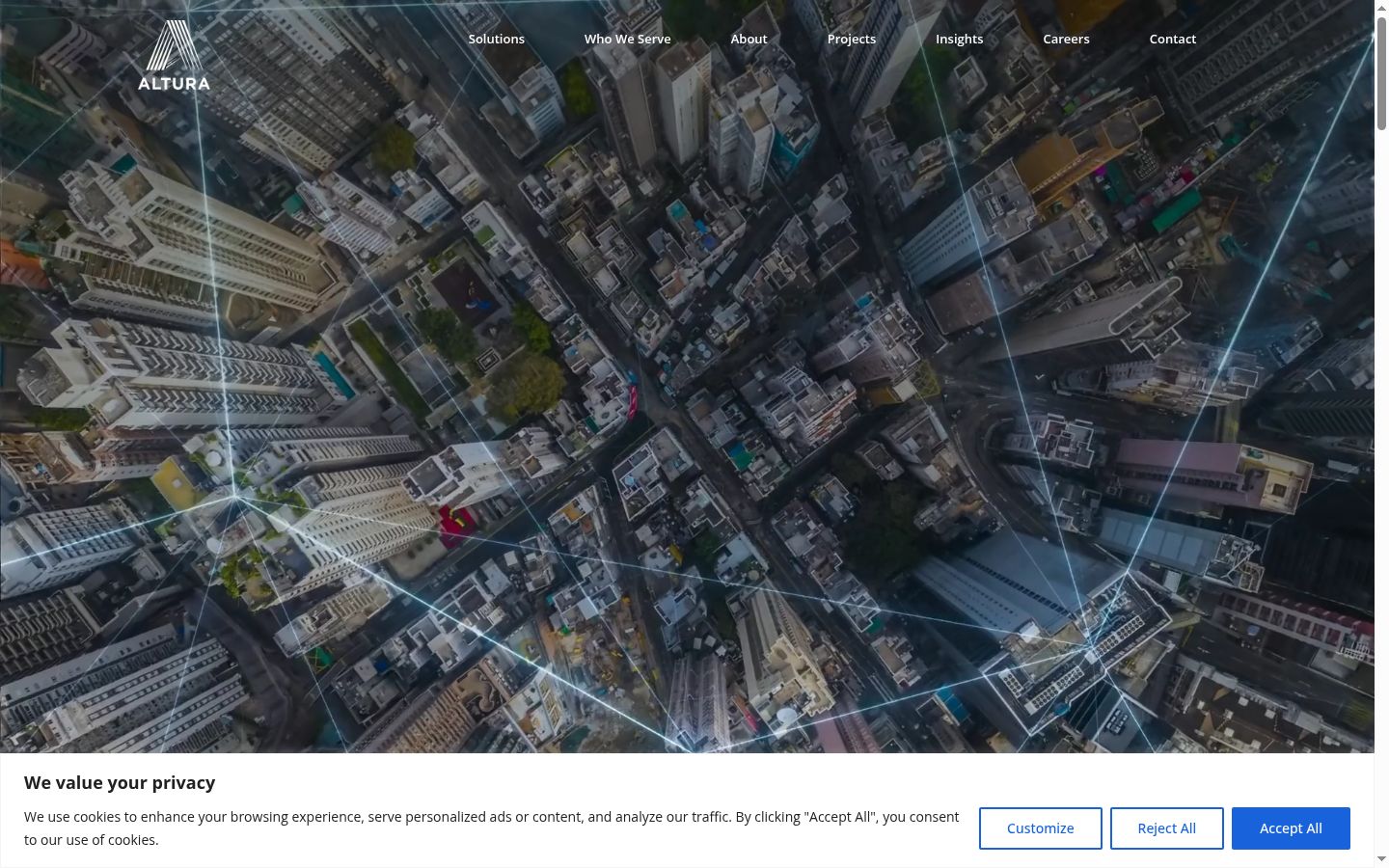Customize cookie preferences

[x=1041, y=828]
